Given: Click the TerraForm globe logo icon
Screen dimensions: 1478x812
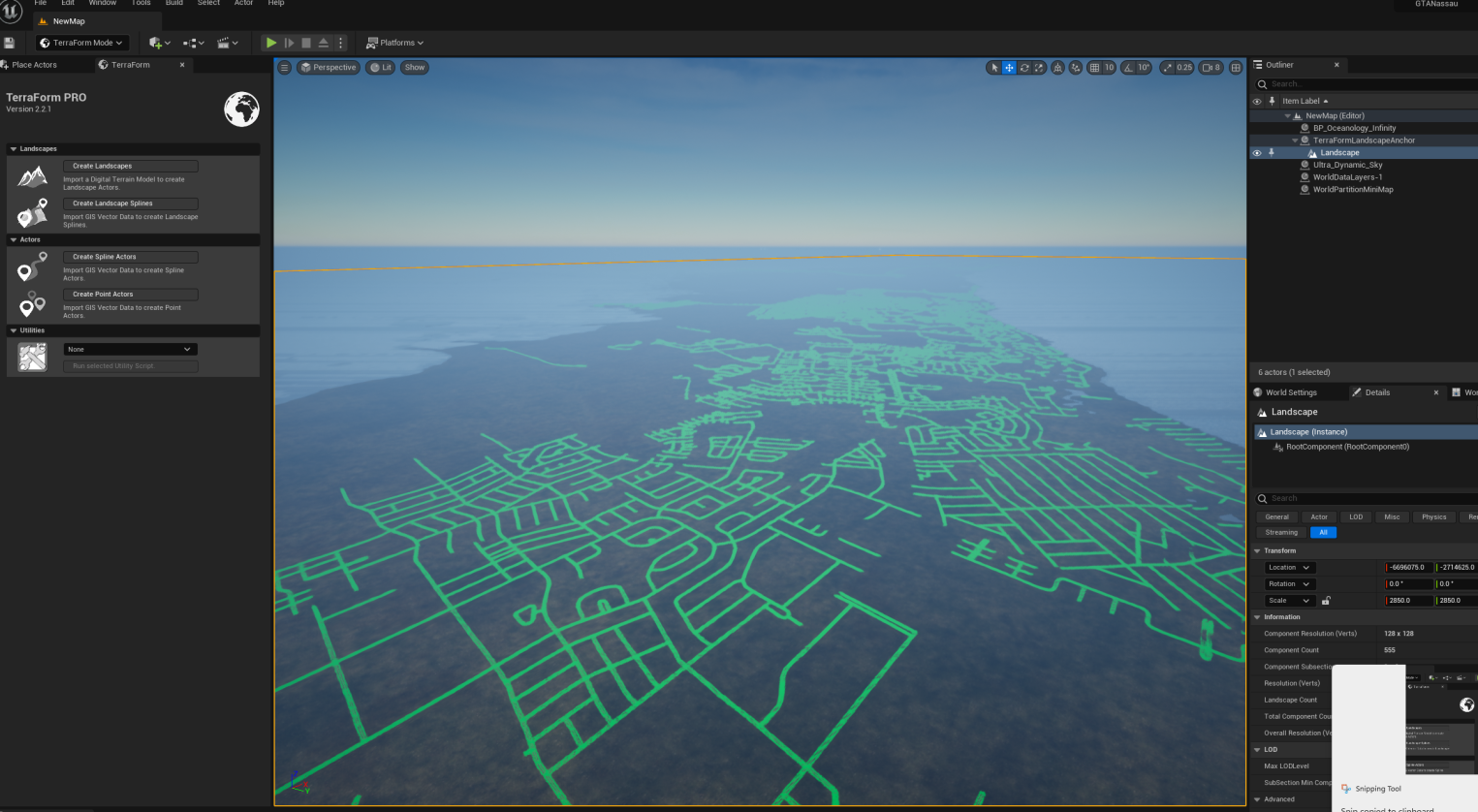Looking at the screenshot, I should point(242,109).
